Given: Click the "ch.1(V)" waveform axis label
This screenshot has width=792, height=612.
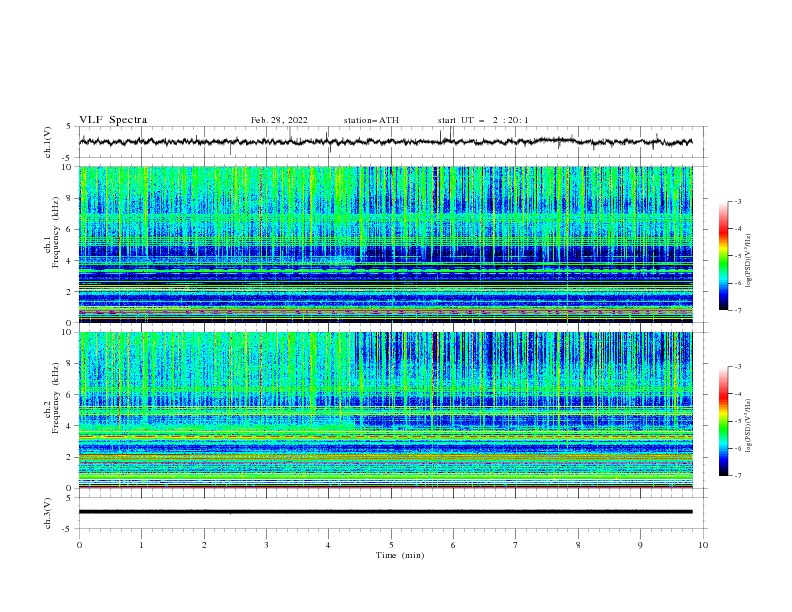Looking at the screenshot, I should [x=48, y=142].
